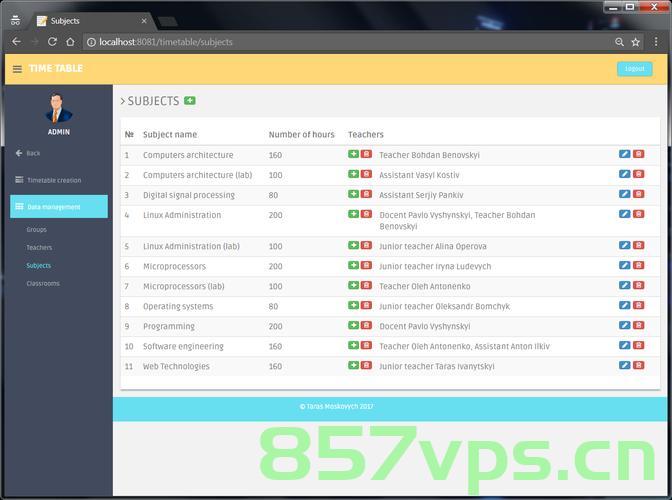Remove teacher from Computers architecture 160 row
The height and width of the screenshot is (500, 672).
tap(366, 154)
